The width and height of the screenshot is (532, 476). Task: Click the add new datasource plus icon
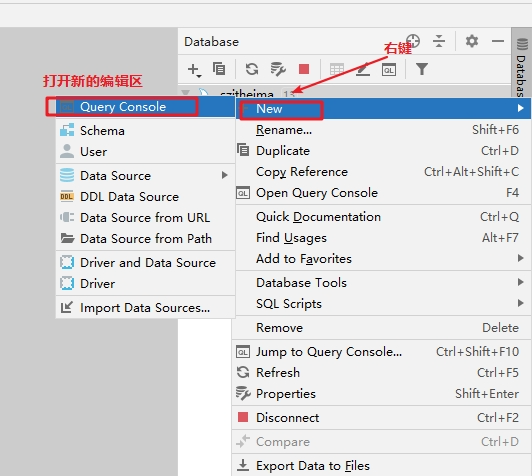click(x=194, y=70)
